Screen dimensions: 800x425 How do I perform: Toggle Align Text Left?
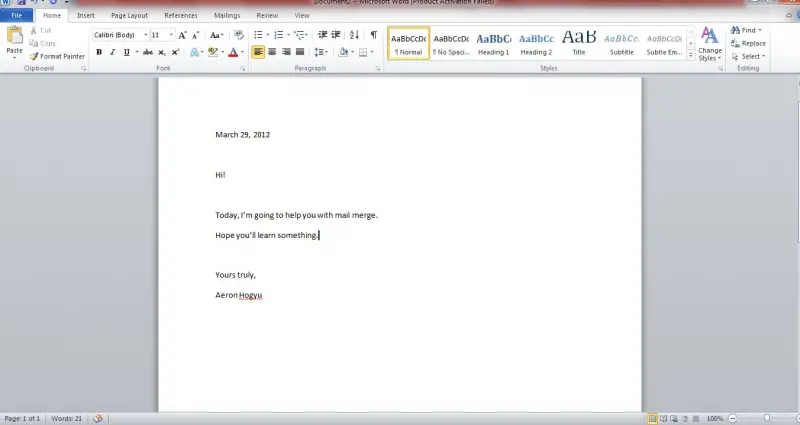point(258,52)
